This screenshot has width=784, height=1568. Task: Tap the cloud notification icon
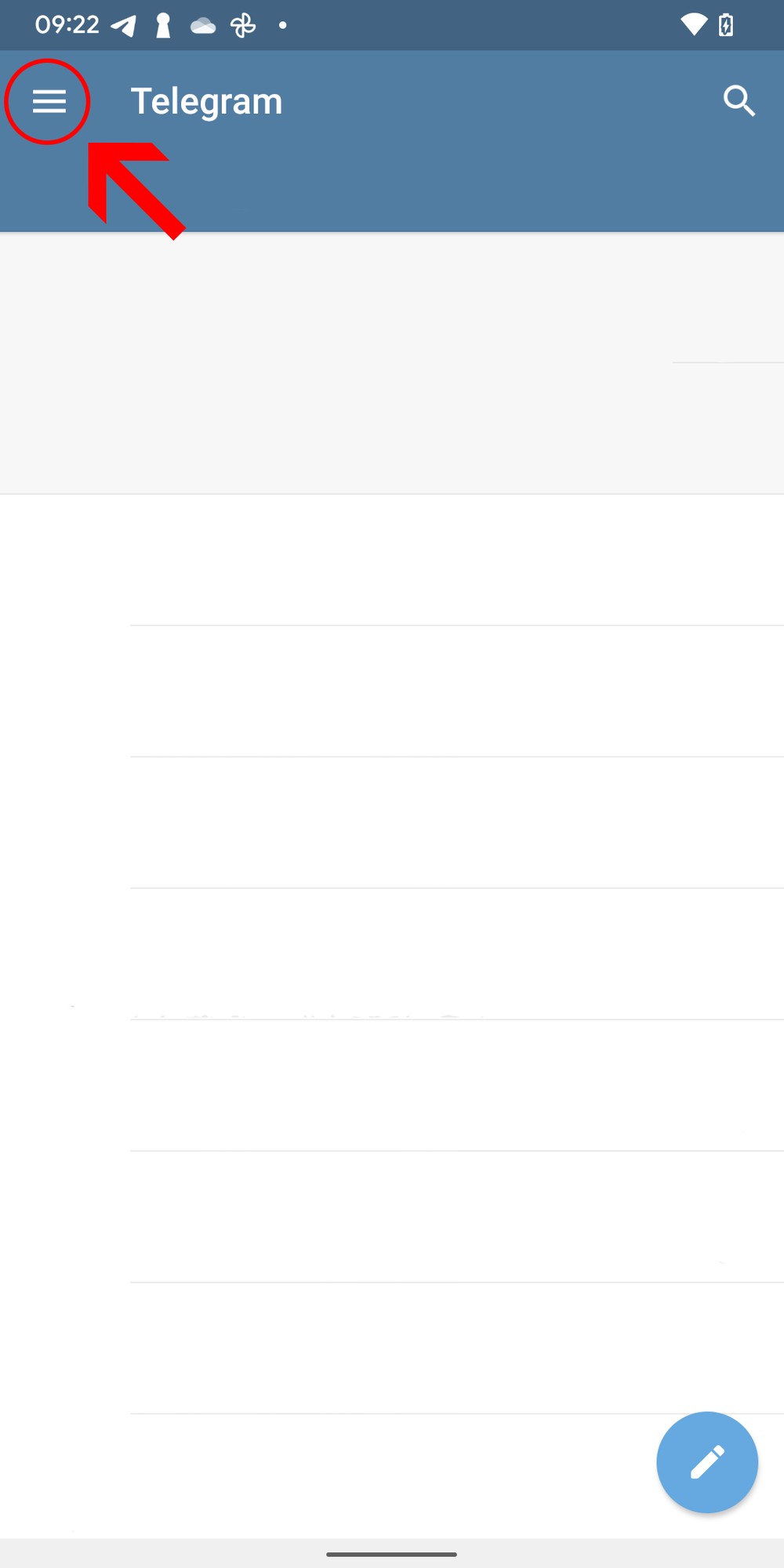(x=203, y=26)
